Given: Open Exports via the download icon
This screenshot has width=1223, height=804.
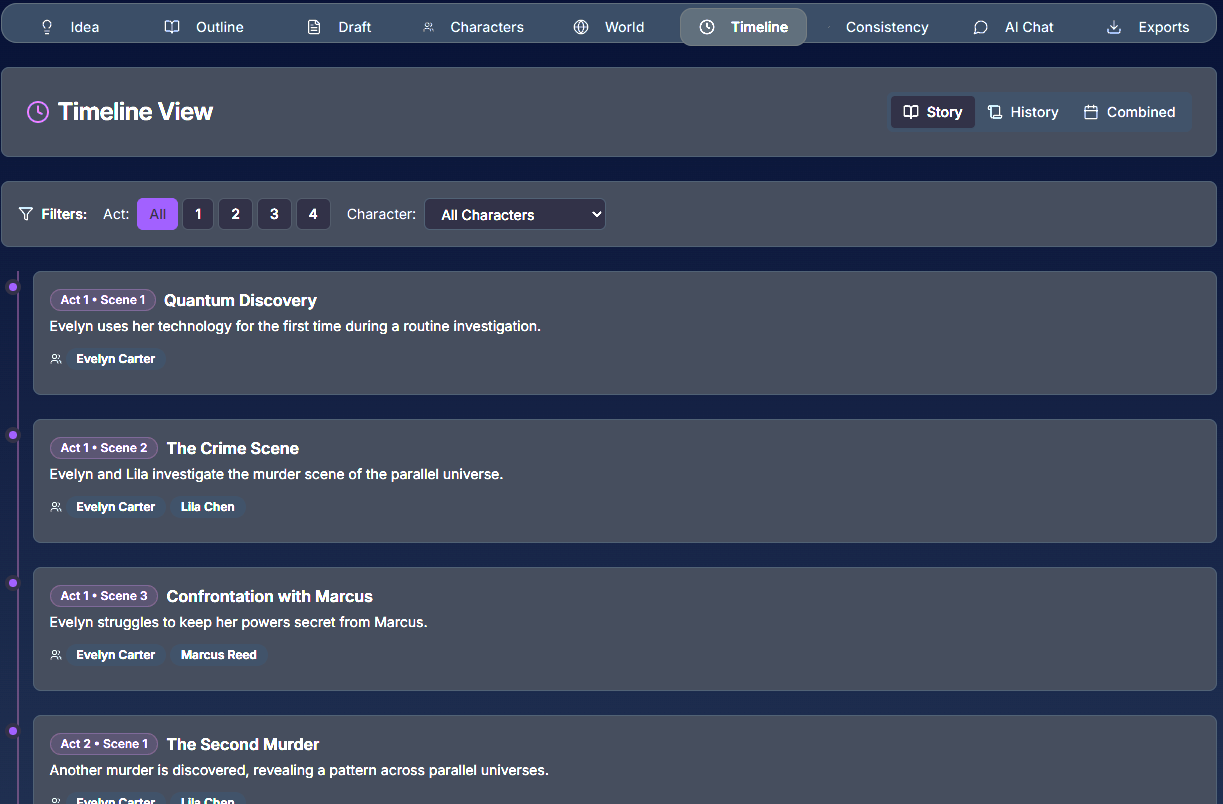Looking at the screenshot, I should [1113, 27].
